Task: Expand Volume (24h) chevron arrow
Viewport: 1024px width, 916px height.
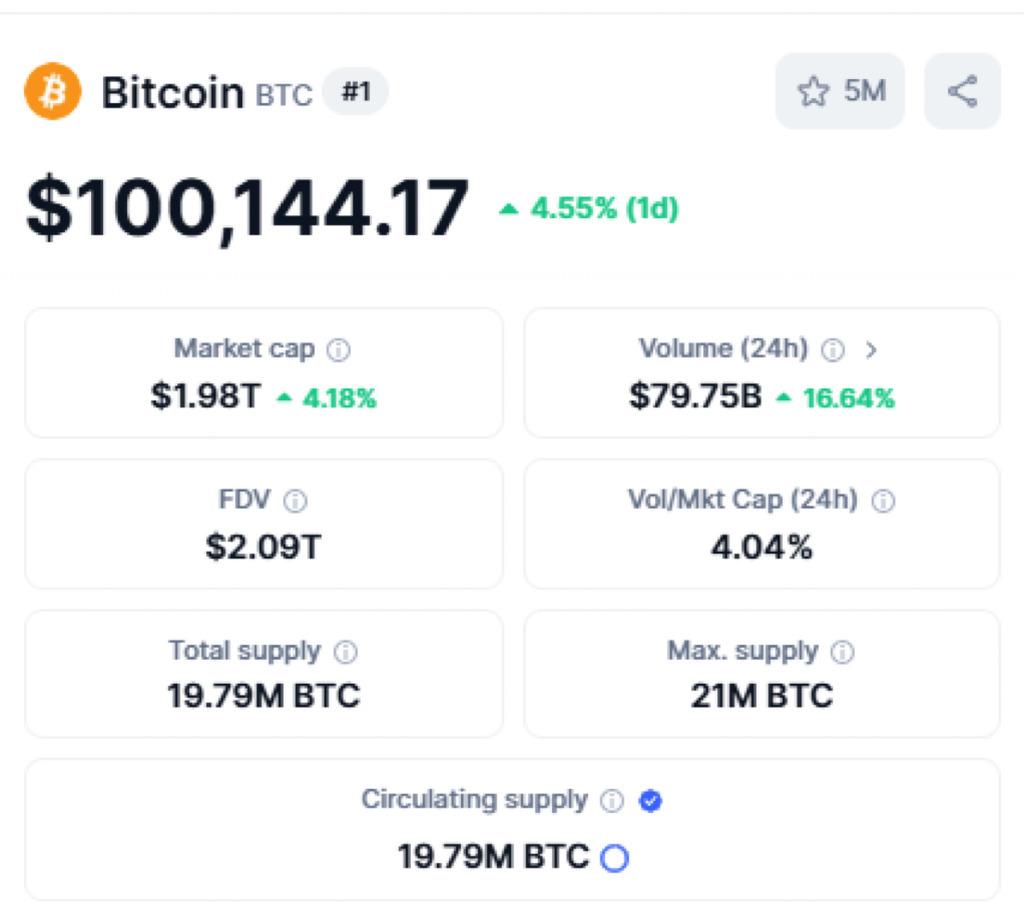Action: [871, 350]
